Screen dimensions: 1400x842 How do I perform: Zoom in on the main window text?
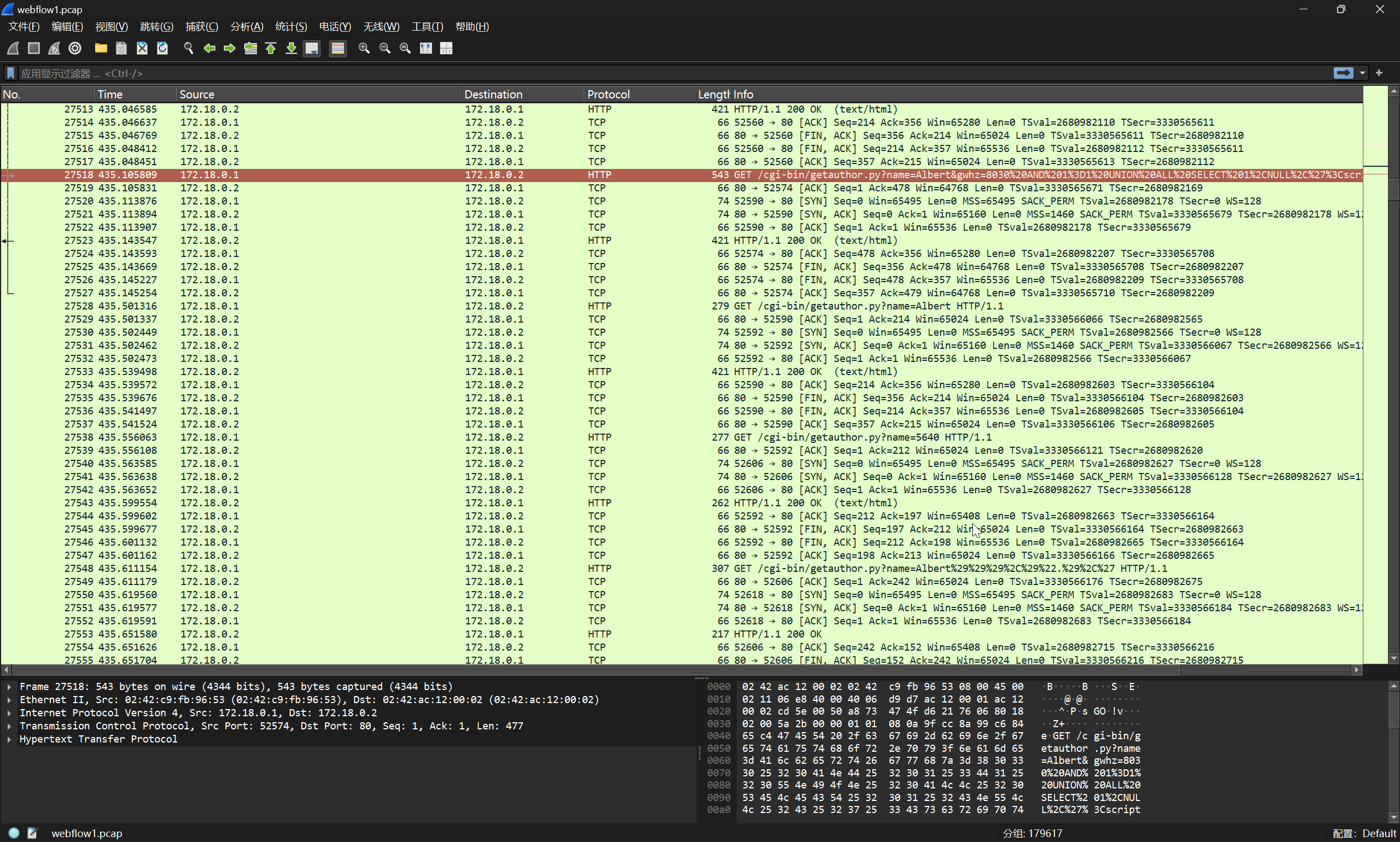click(x=364, y=48)
